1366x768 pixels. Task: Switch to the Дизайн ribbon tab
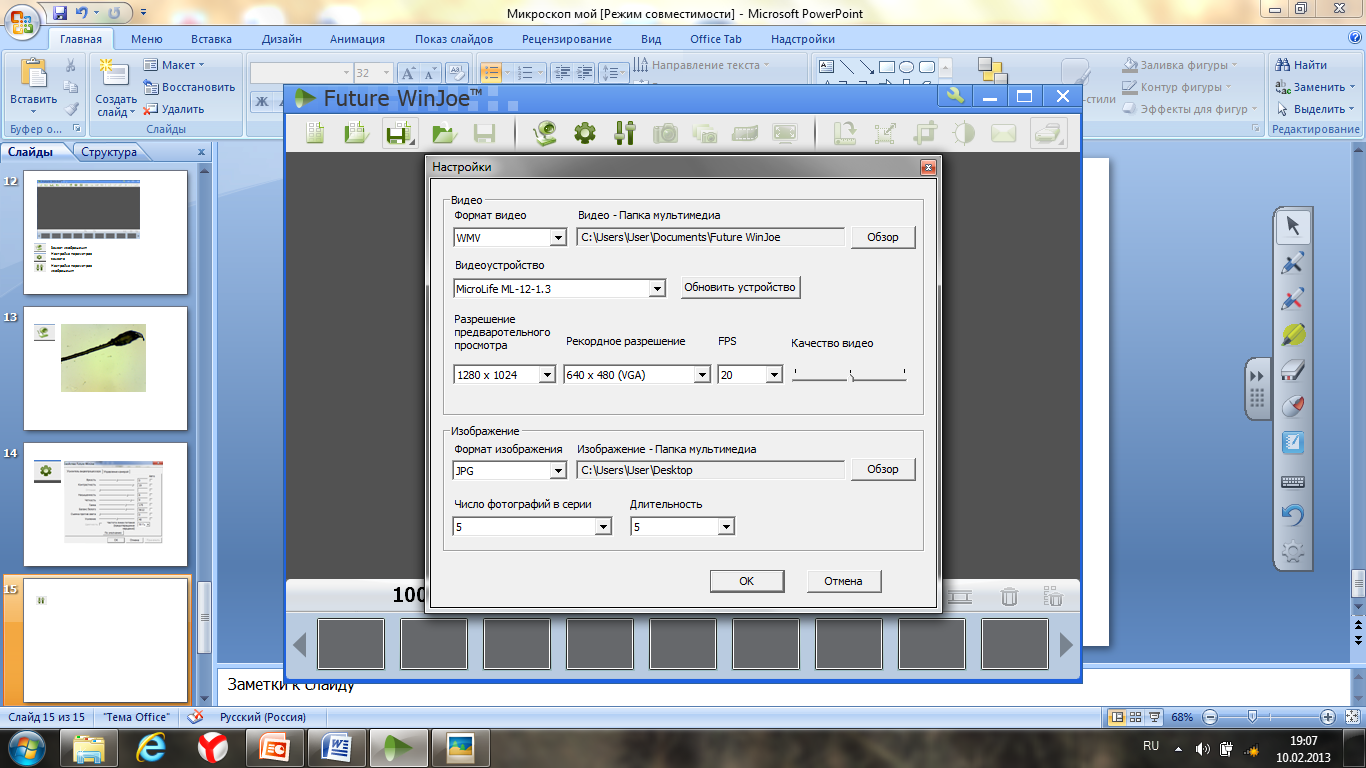click(x=282, y=39)
